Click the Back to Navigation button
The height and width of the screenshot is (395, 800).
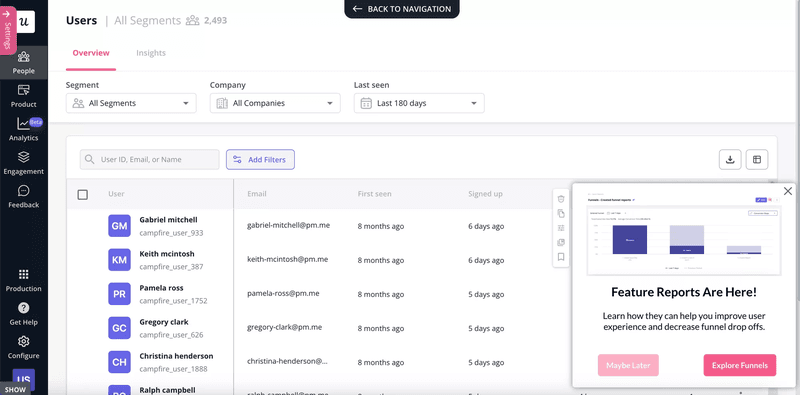tap(402, 9)
